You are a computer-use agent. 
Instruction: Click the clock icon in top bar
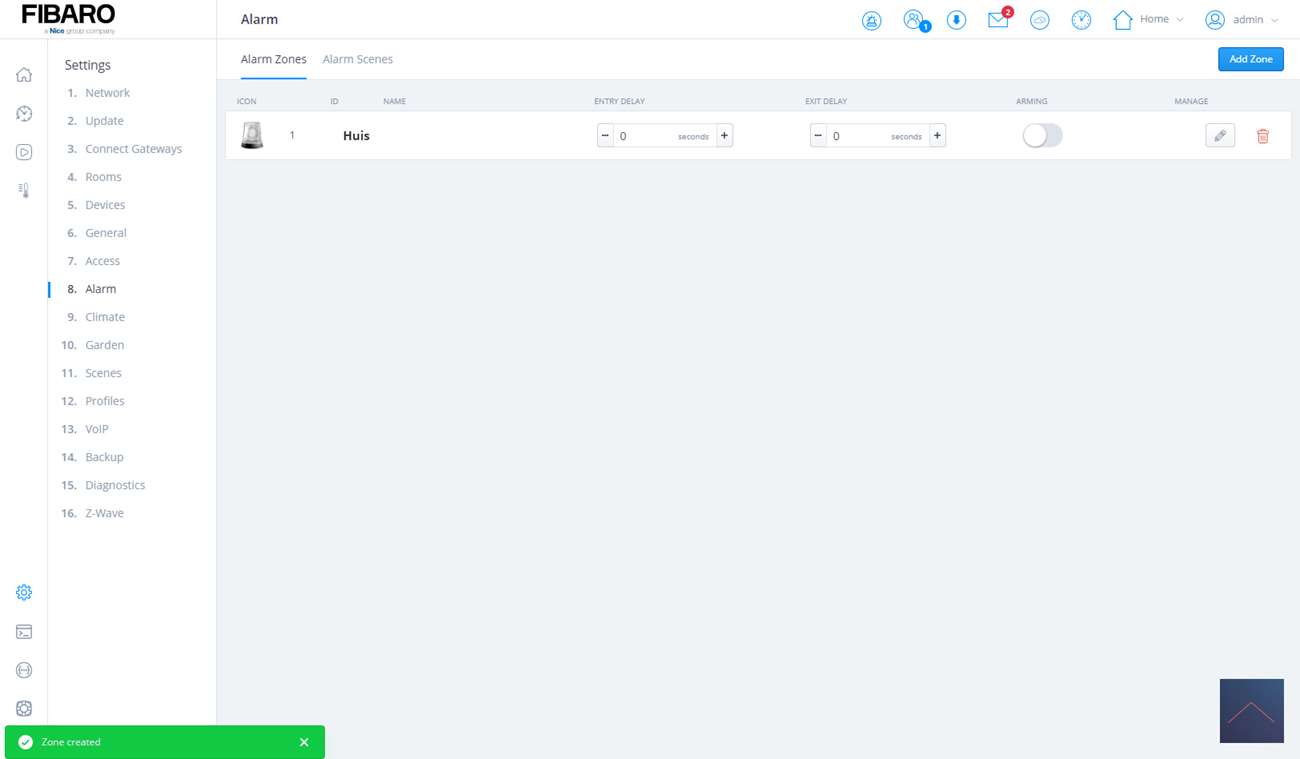[1081, 20]
